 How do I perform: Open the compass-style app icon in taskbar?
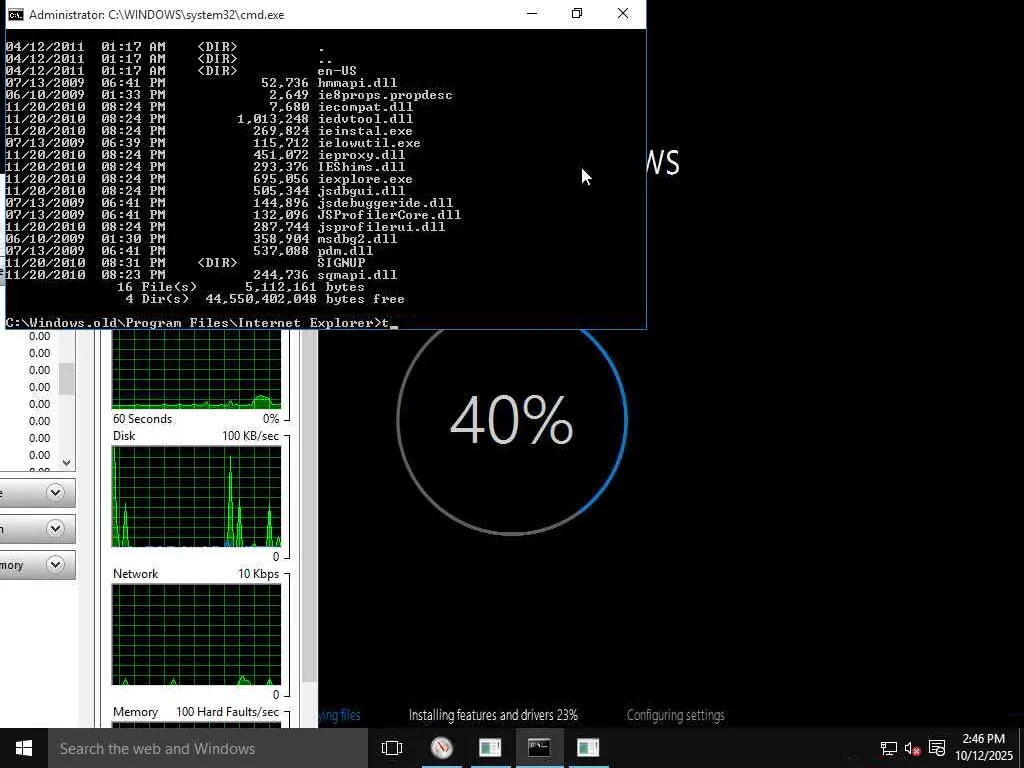pos(442,748)
